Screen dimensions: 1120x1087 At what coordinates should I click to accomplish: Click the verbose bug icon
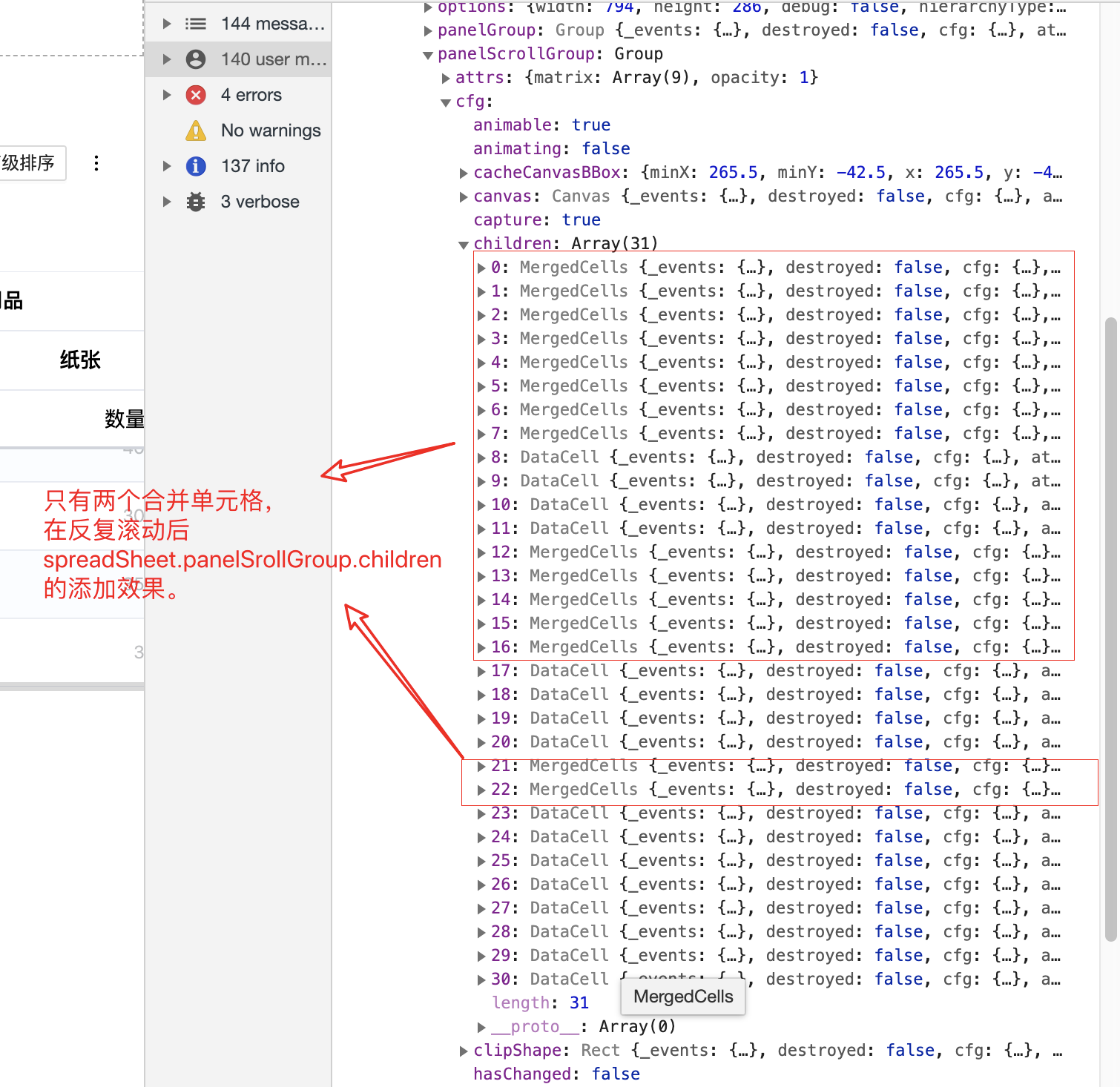tap(195, 201)
